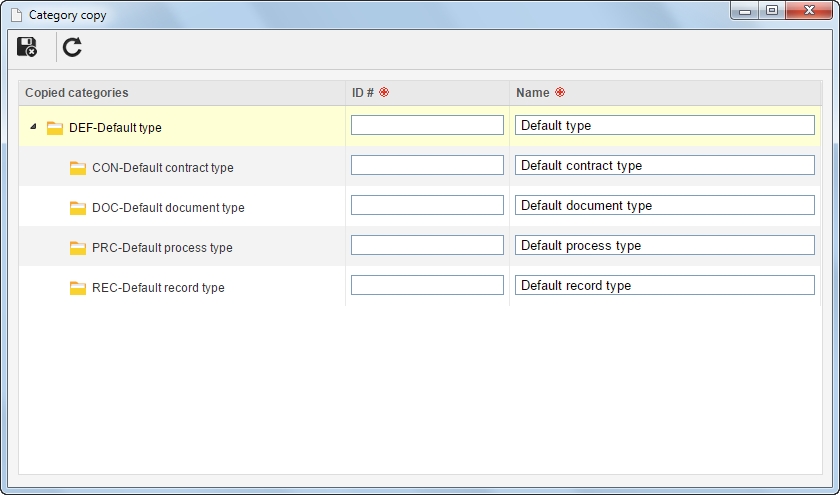The image size is (840, 495).
Task: Click the CON-Default contract type folder icon
Action: [78, 168]
